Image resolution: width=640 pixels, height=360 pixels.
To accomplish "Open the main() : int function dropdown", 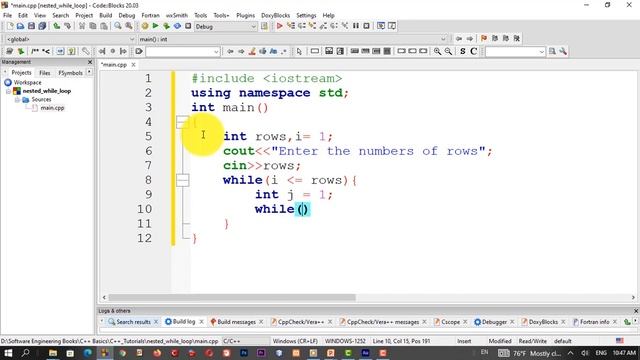I will [x=292, y=39].
